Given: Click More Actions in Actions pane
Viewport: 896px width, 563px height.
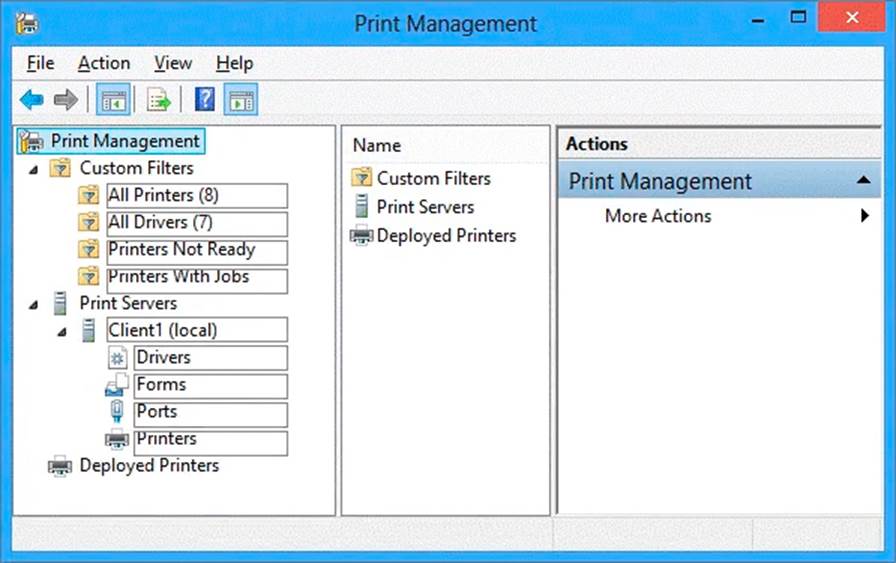Looking at the screenshot, I should 658,216.
